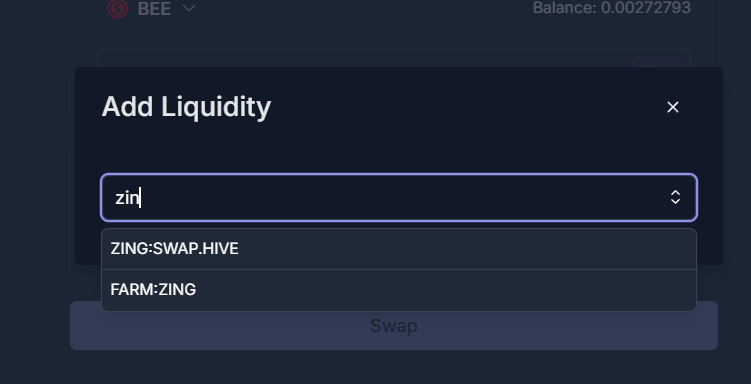This screenshot has width=751, height=384.
Task: Click the partially hidden max button above the dialog
Action: pos(657,62)
